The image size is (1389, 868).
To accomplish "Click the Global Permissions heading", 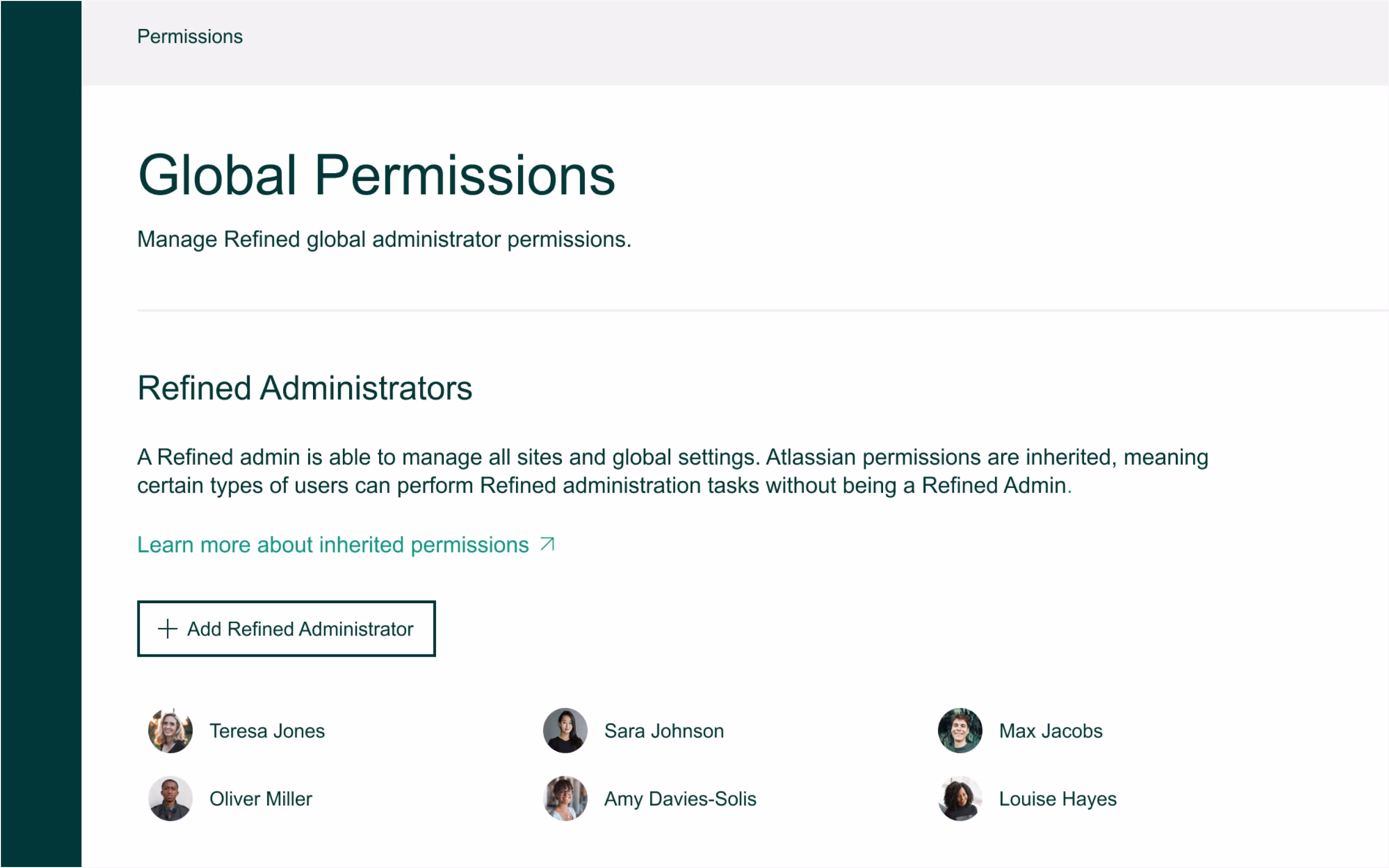I will pyautogui.click(x=377, y=175).
